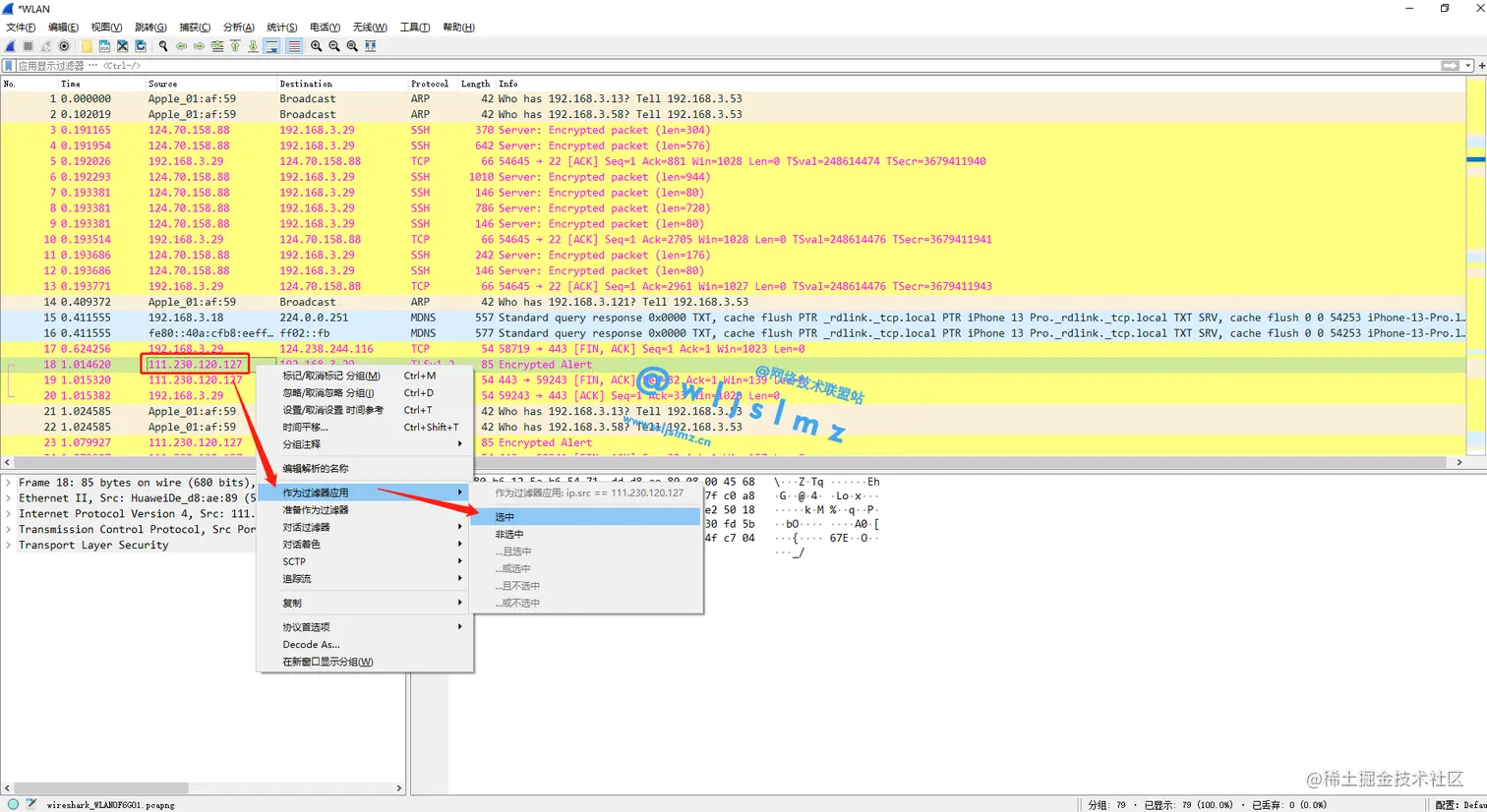The width and height of the screenshot is (1487, 812).
Task: Open capture options icon in toolbar
Action: pyautogui.click(x=64, y=46)
